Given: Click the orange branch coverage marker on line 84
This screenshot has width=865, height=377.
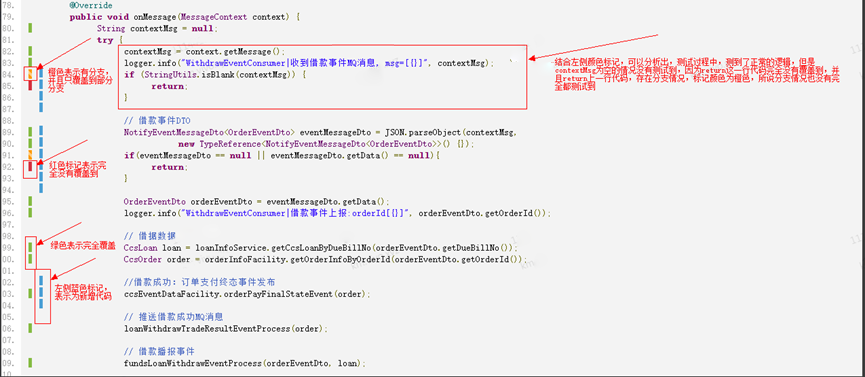Looking at the screenshot, I should tap(30, 74).
